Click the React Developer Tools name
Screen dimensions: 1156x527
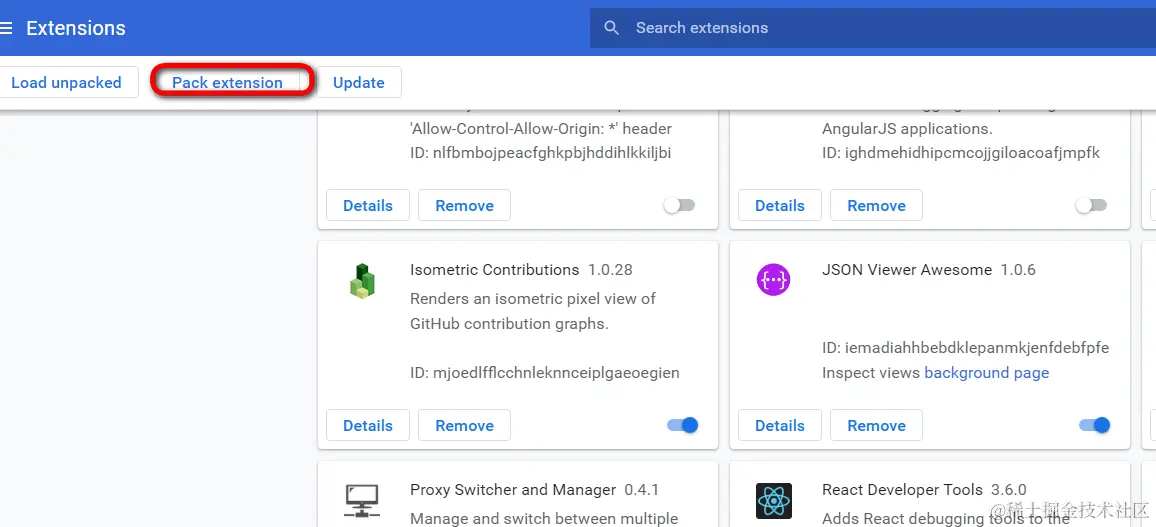point(902,490)
